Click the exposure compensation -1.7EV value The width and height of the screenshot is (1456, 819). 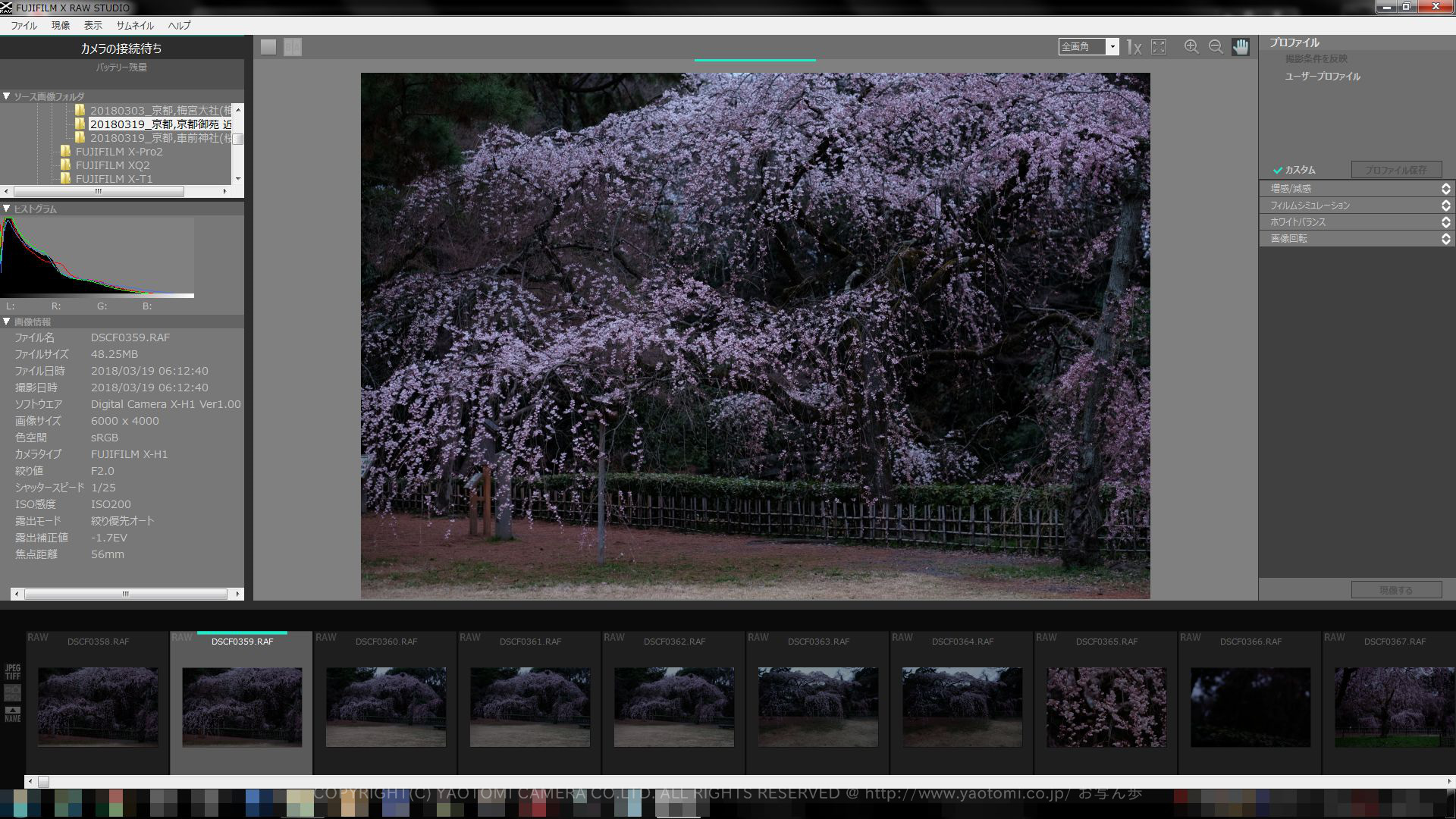(109, 538)
